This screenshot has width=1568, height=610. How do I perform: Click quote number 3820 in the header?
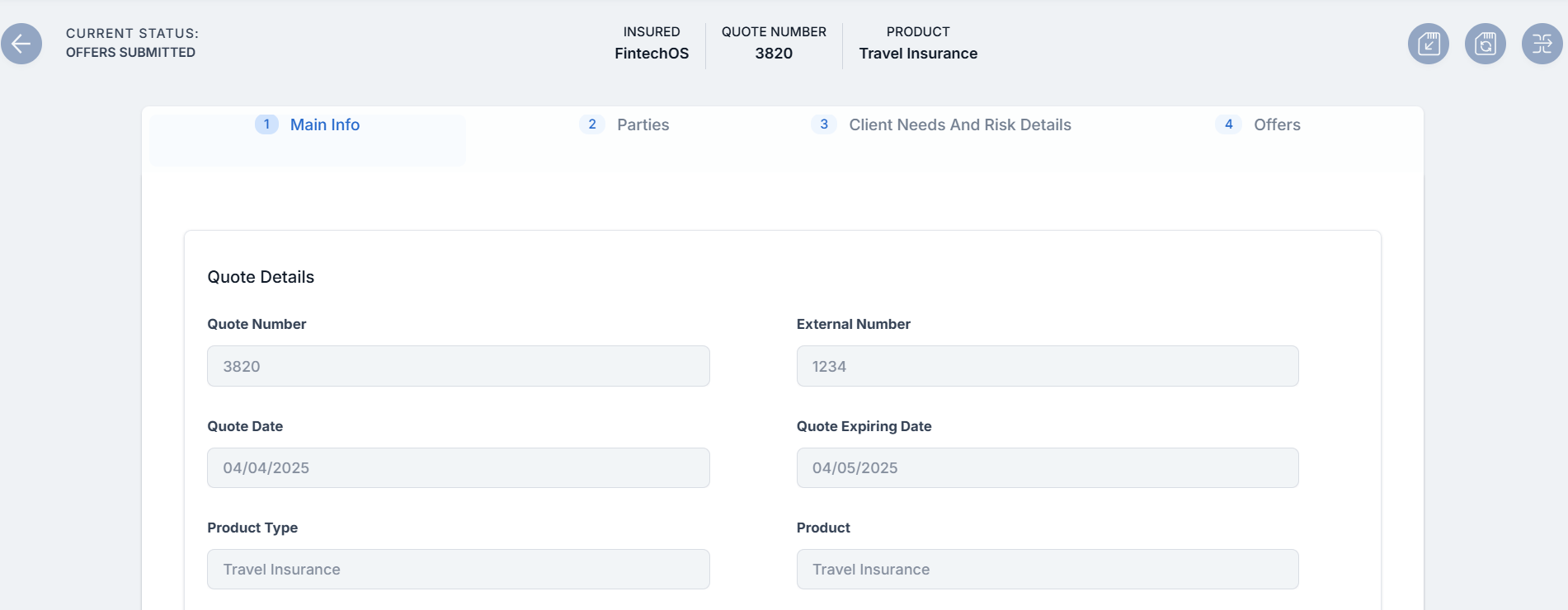773,54
